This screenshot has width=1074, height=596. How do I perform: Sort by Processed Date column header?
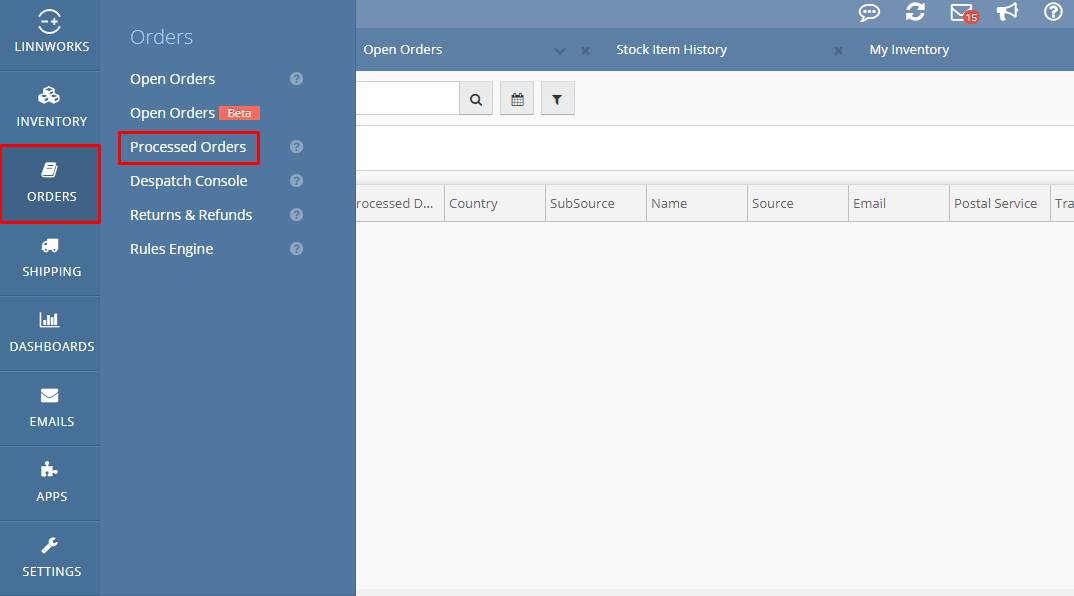point(400,203)
